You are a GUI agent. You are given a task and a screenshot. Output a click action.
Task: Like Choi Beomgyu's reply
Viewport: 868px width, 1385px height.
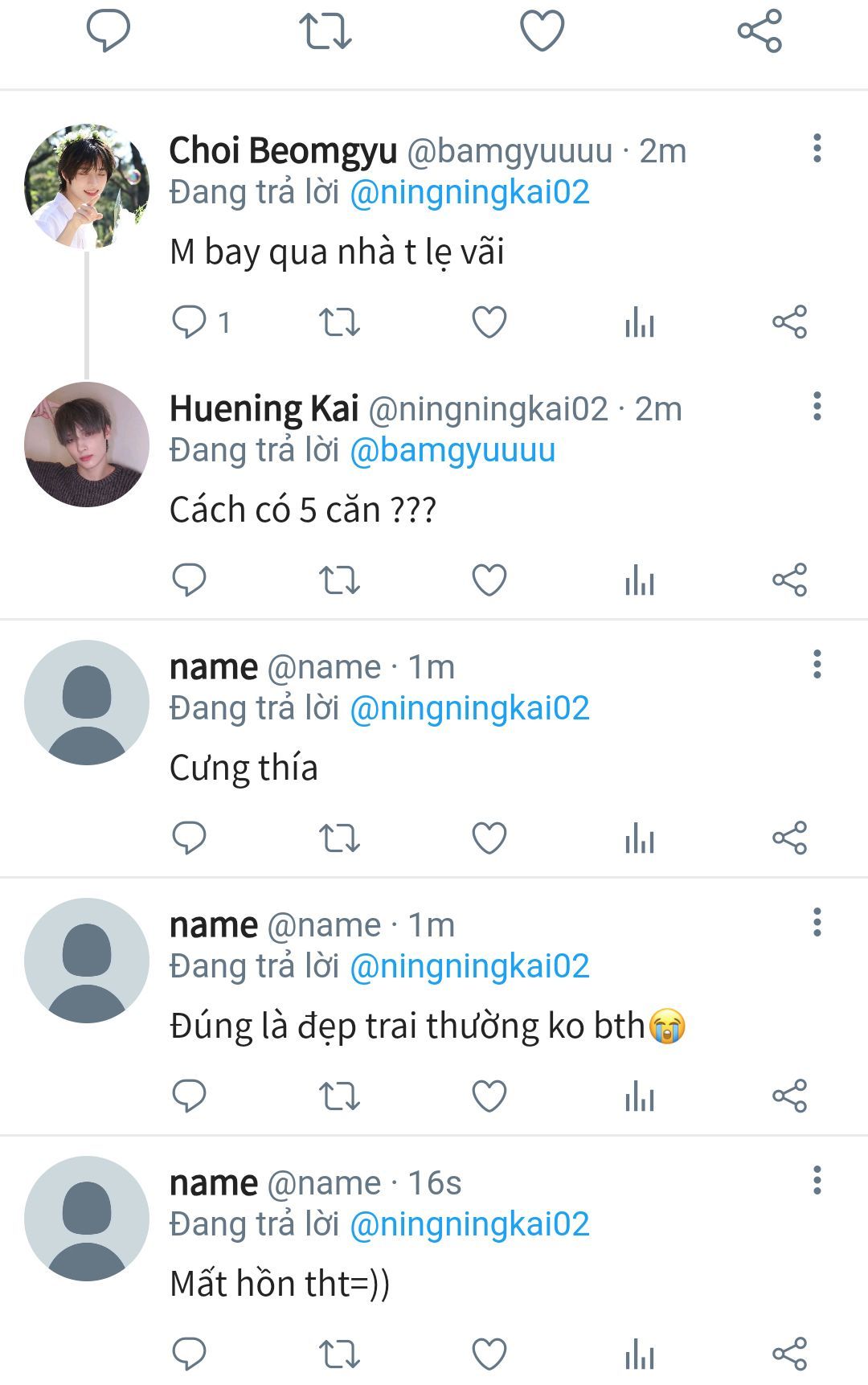[489, 322]
